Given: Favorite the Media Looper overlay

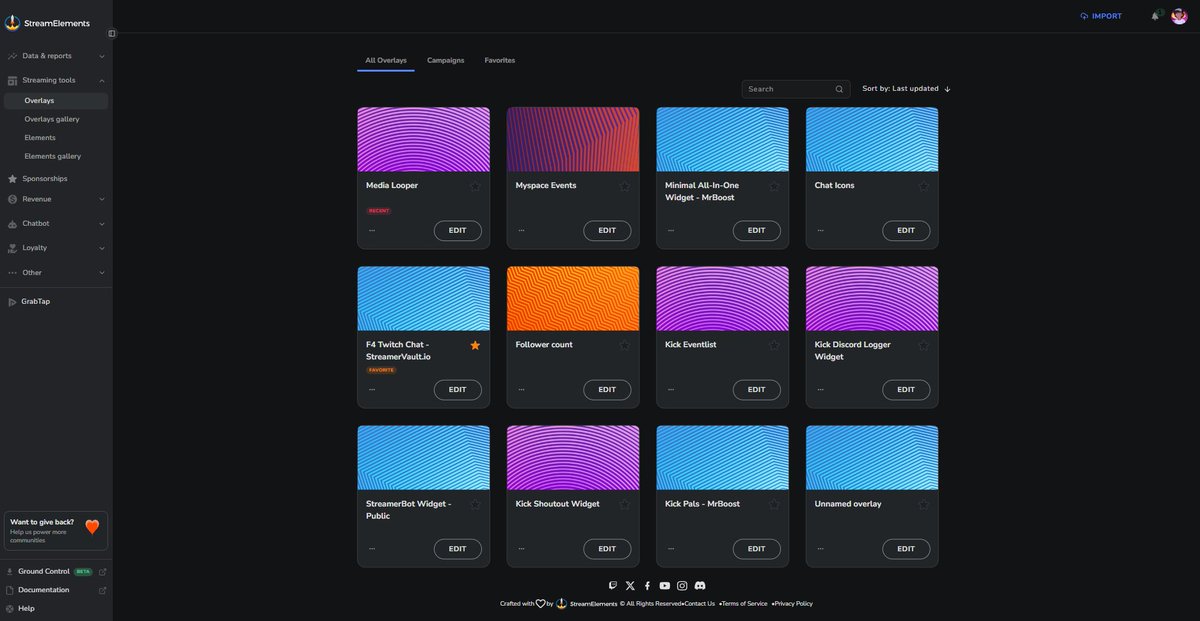Looking at the screenshot, I should point(475,186).
